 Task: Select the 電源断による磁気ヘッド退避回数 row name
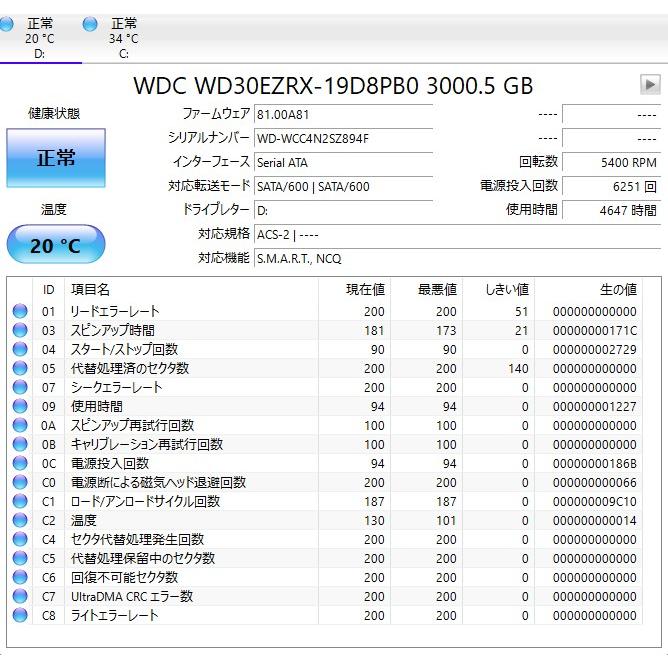tap(158, 482)
